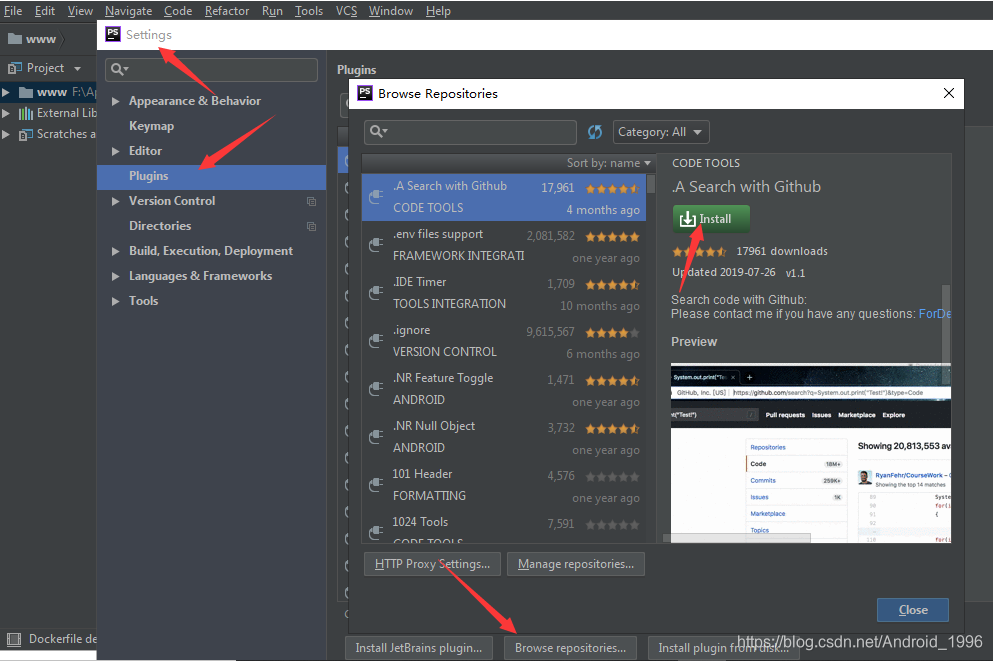Open the Sort by: name dropdown
This screenshot has height=661, width=993.
click(x=609, y=163)
